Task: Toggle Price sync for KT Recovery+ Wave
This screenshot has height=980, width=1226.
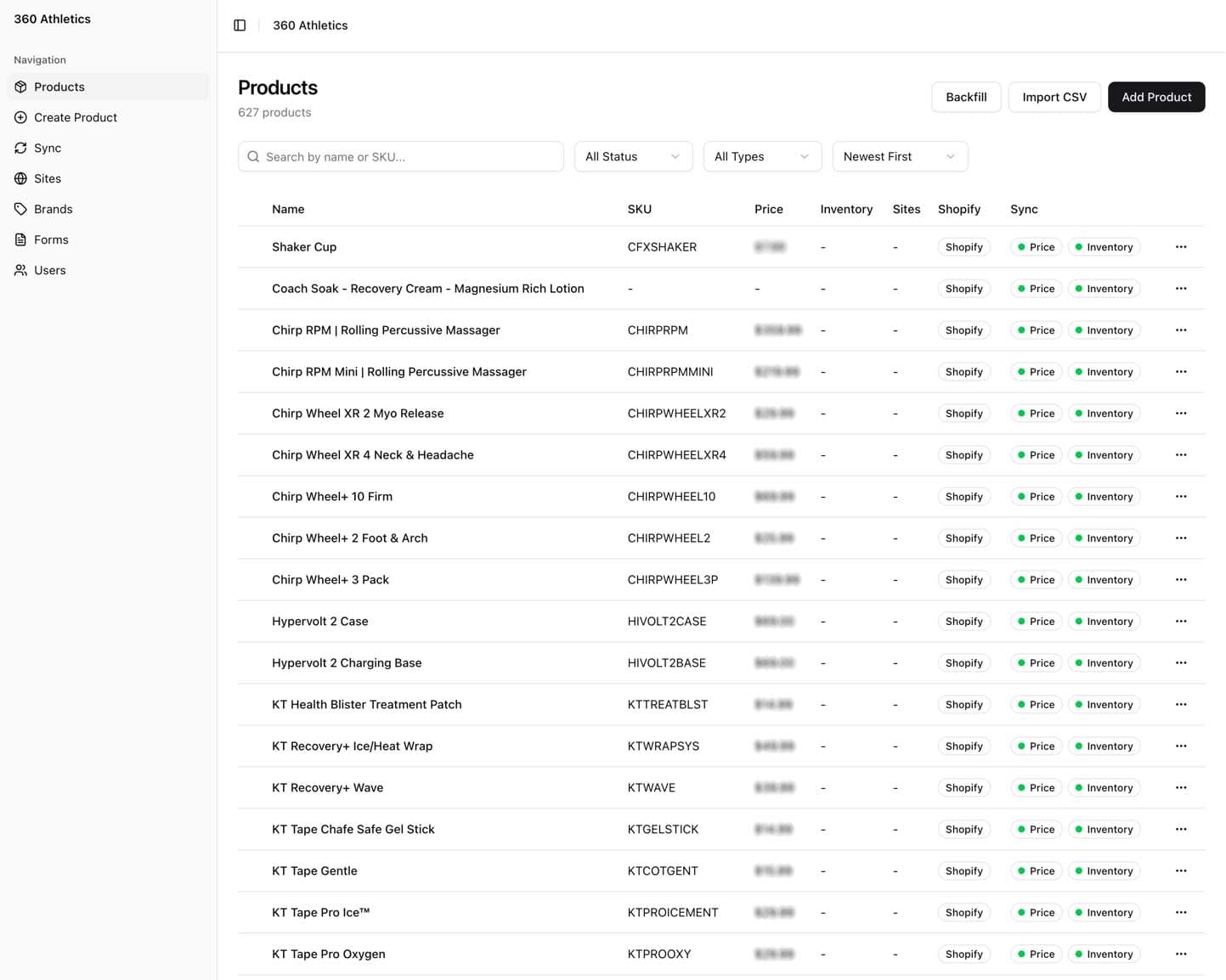Action: (x=1036, y=788)
